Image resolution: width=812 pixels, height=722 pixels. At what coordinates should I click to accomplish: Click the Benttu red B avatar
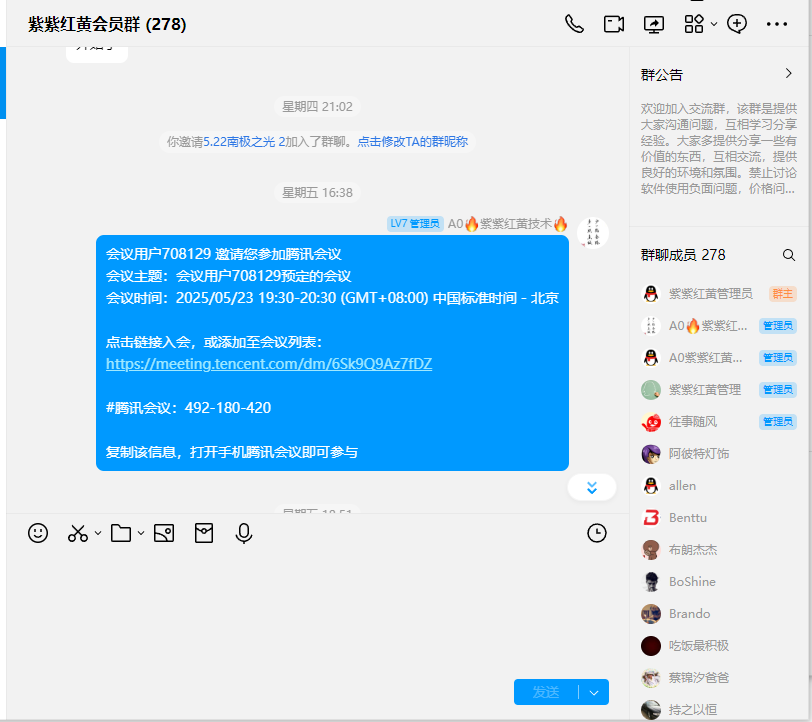coord(651,517)
